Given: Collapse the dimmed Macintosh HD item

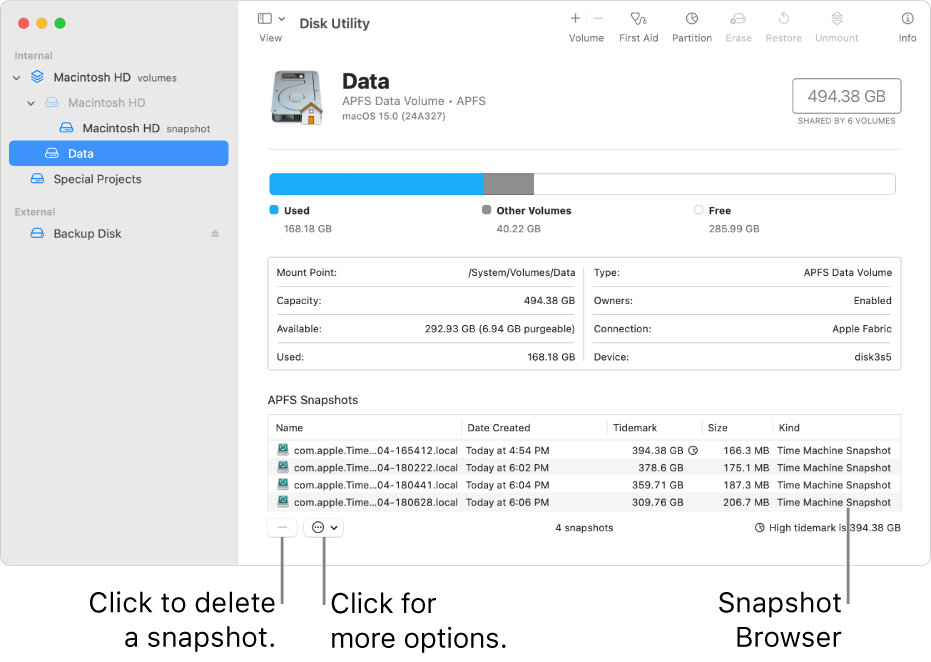Looking at the screenshot, I should (31, 103).
